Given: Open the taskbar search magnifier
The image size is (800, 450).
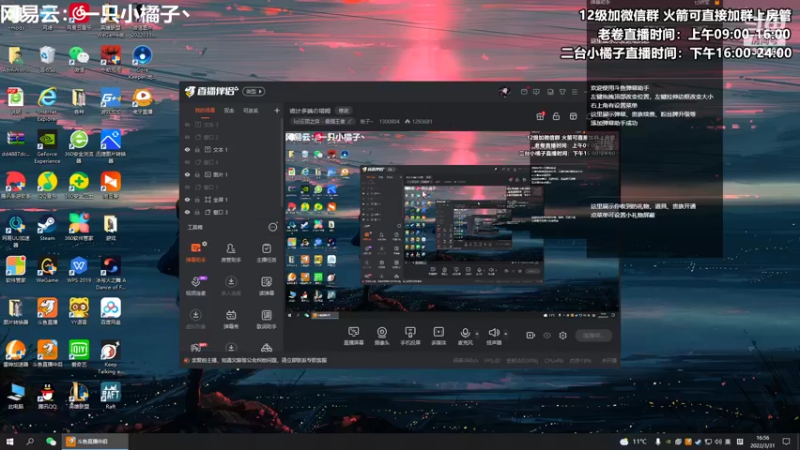Looking at the screenshot, I should 30,441.
